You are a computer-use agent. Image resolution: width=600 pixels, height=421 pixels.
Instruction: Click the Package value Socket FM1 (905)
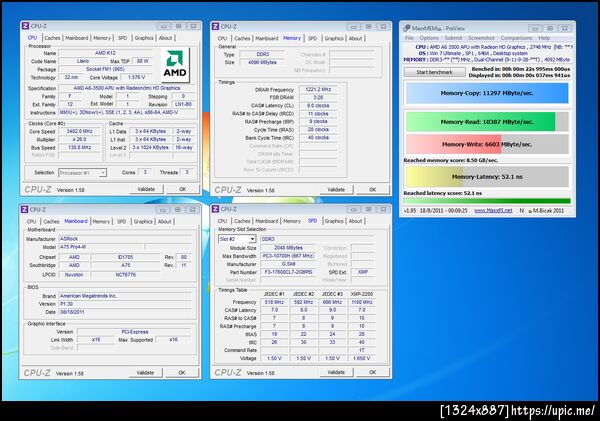coord(105,69)
